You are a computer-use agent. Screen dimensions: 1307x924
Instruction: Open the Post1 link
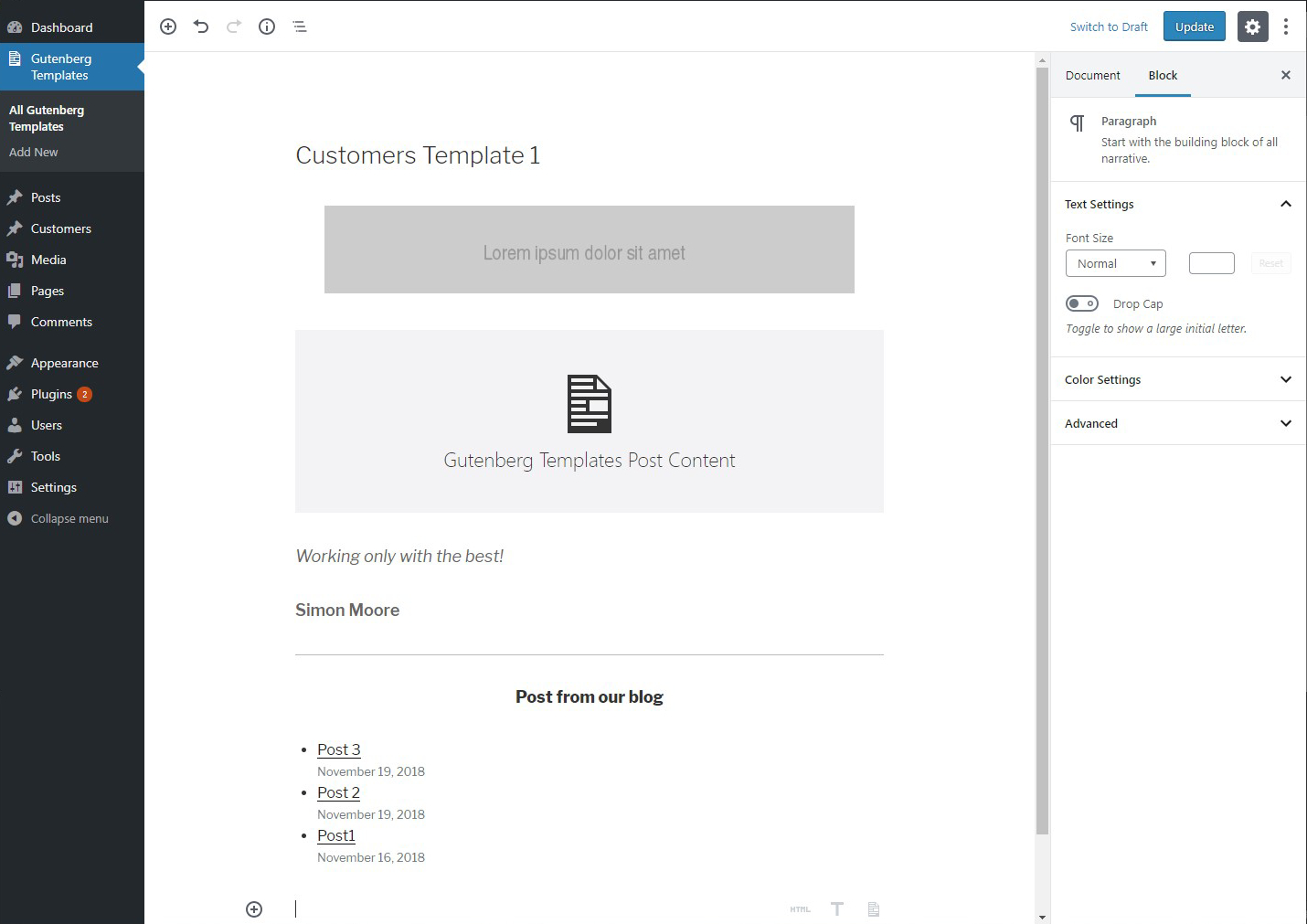click(335, 835)
